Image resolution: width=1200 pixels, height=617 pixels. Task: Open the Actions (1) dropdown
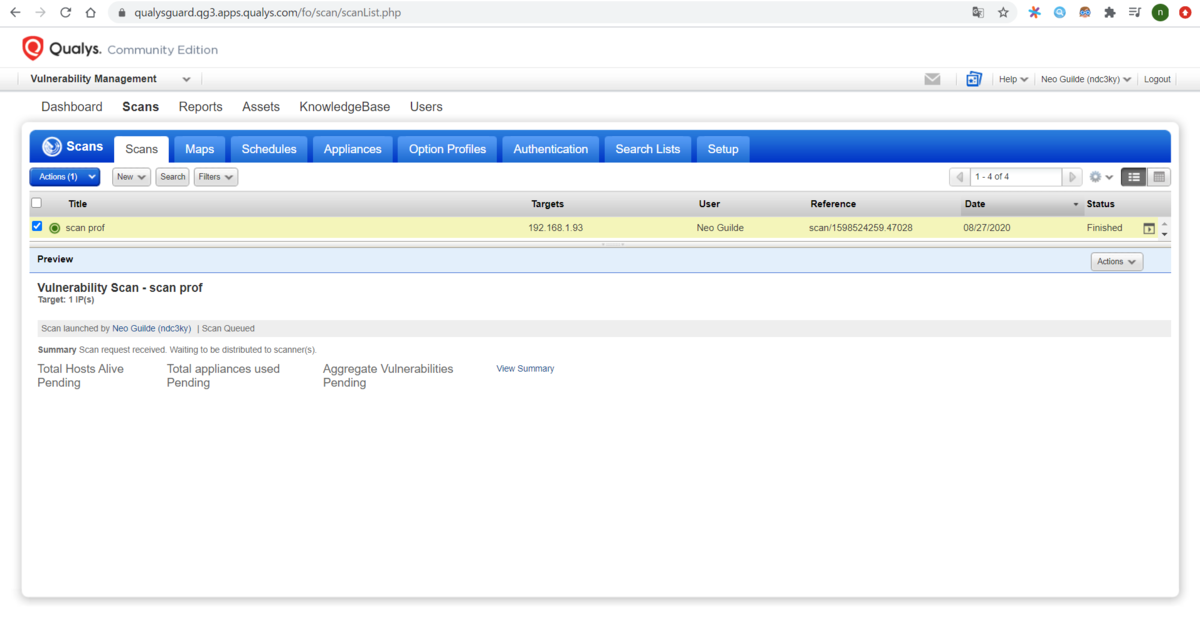point(64,176)
